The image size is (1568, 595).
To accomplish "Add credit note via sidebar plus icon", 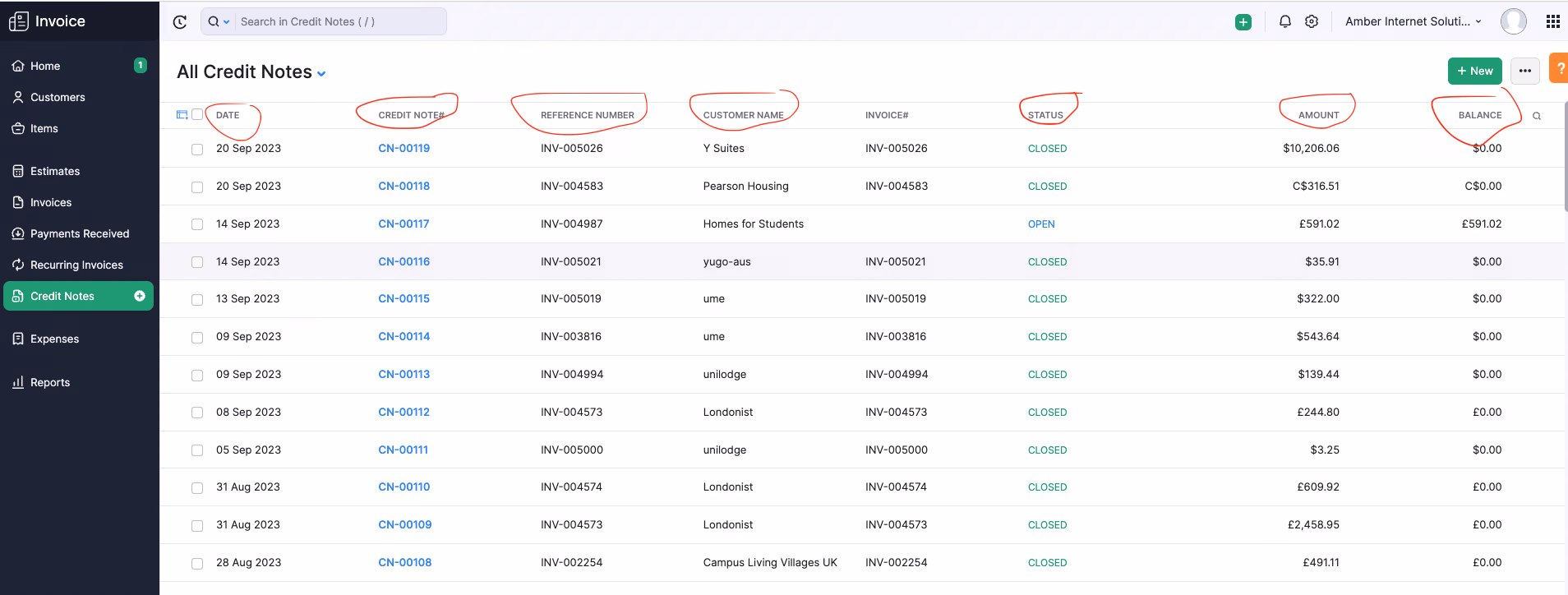I will 140,296.
